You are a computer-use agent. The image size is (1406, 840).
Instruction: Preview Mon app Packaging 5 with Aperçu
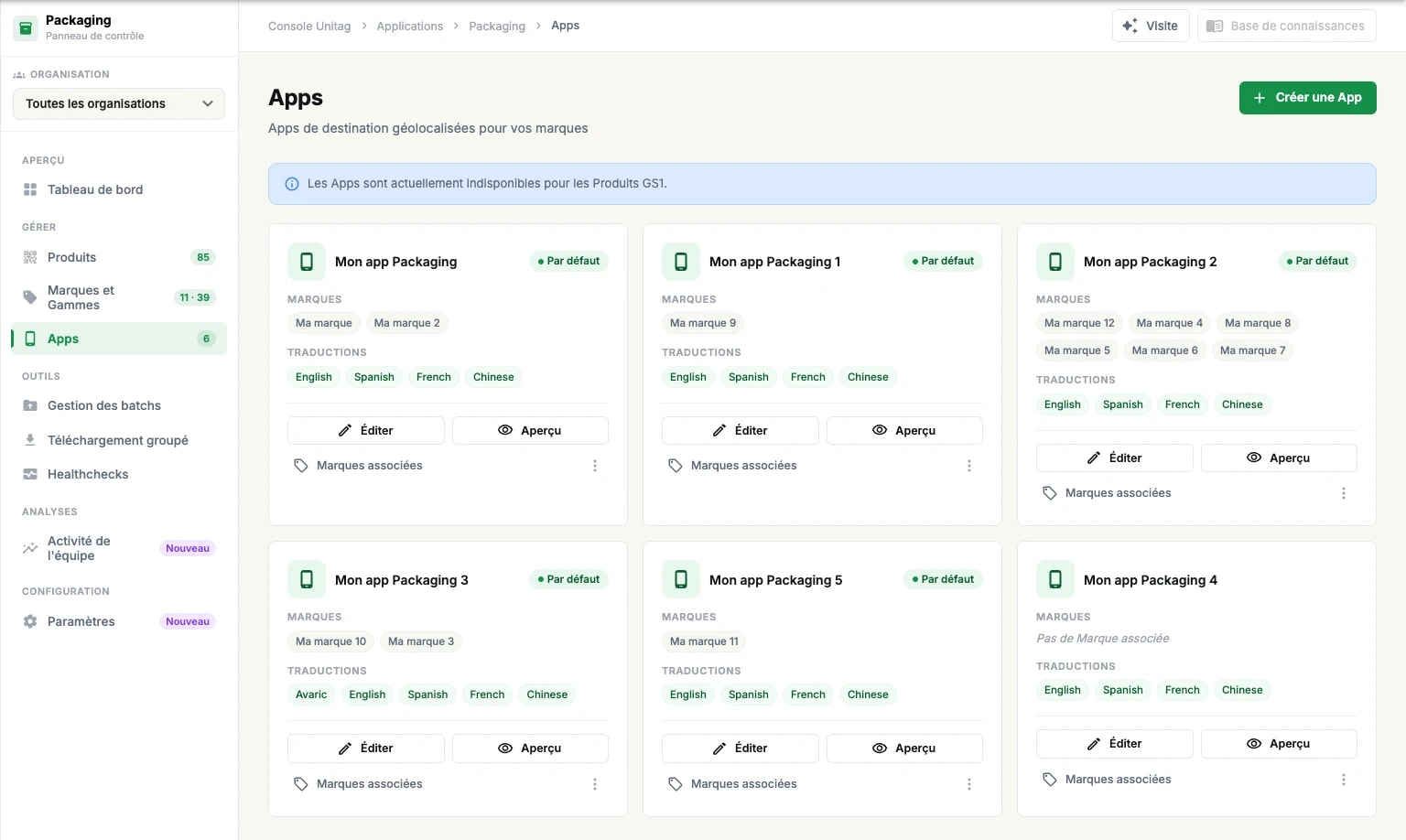pos(904,748)
